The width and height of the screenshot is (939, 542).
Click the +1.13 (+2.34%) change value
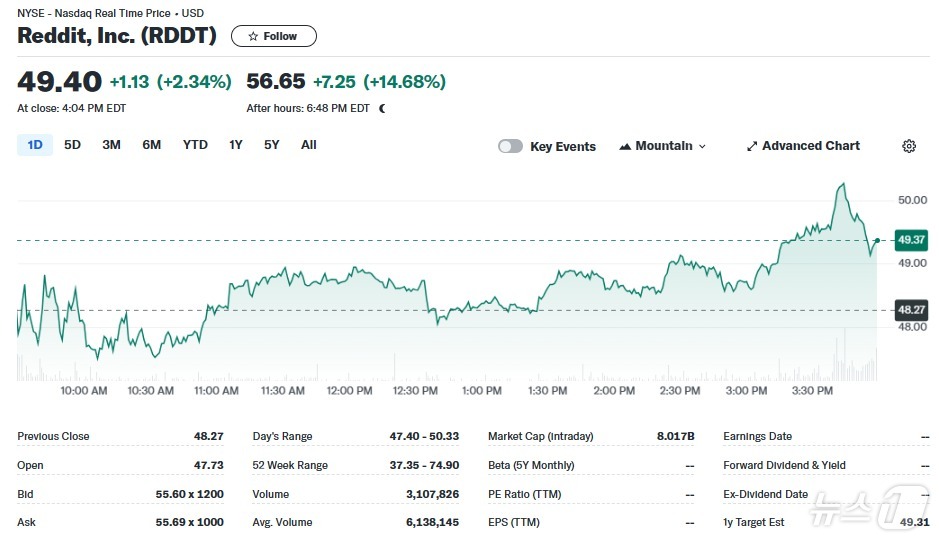pos(171,81)
